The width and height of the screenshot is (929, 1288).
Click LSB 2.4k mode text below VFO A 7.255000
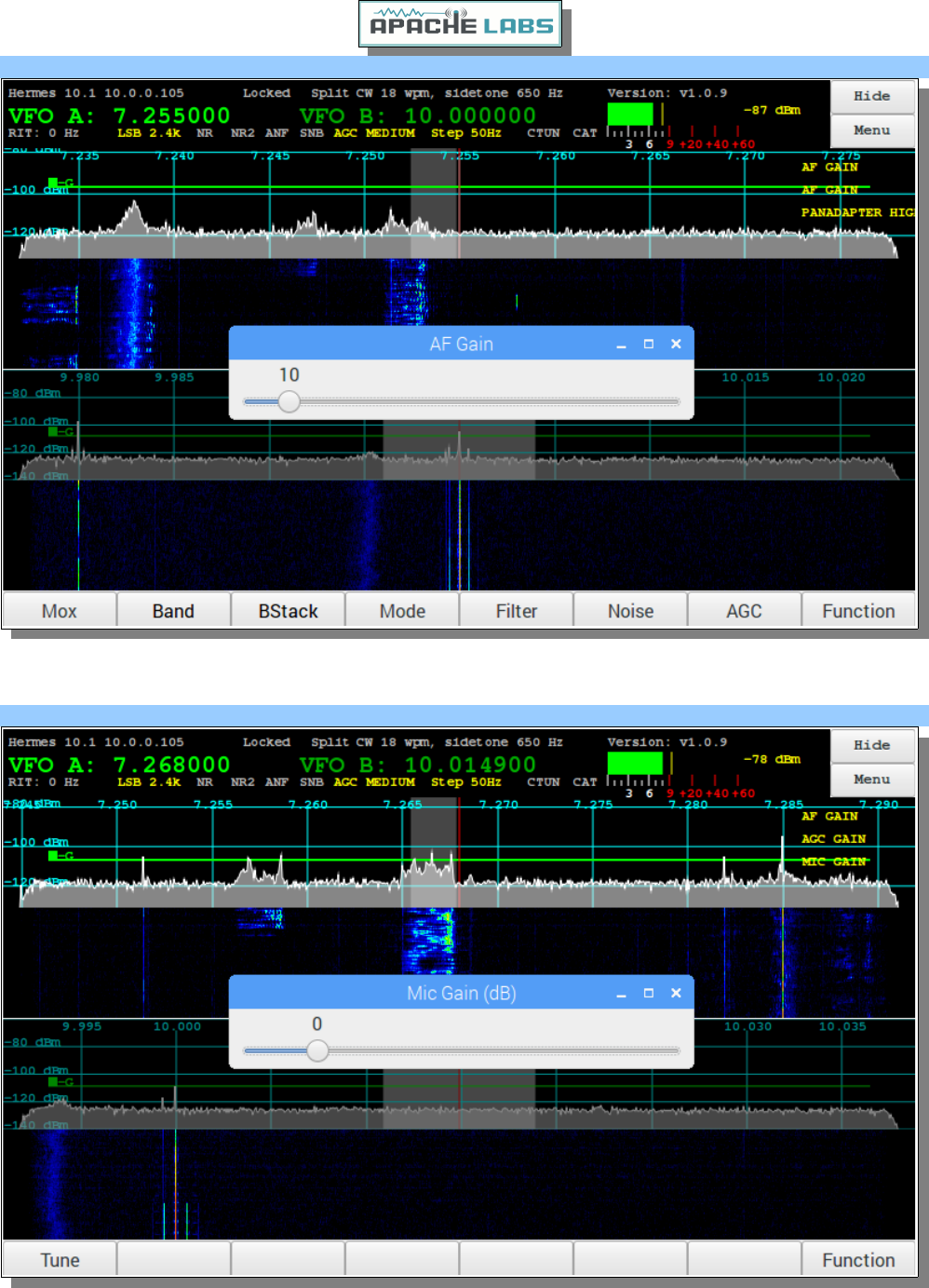pos(149,133)
